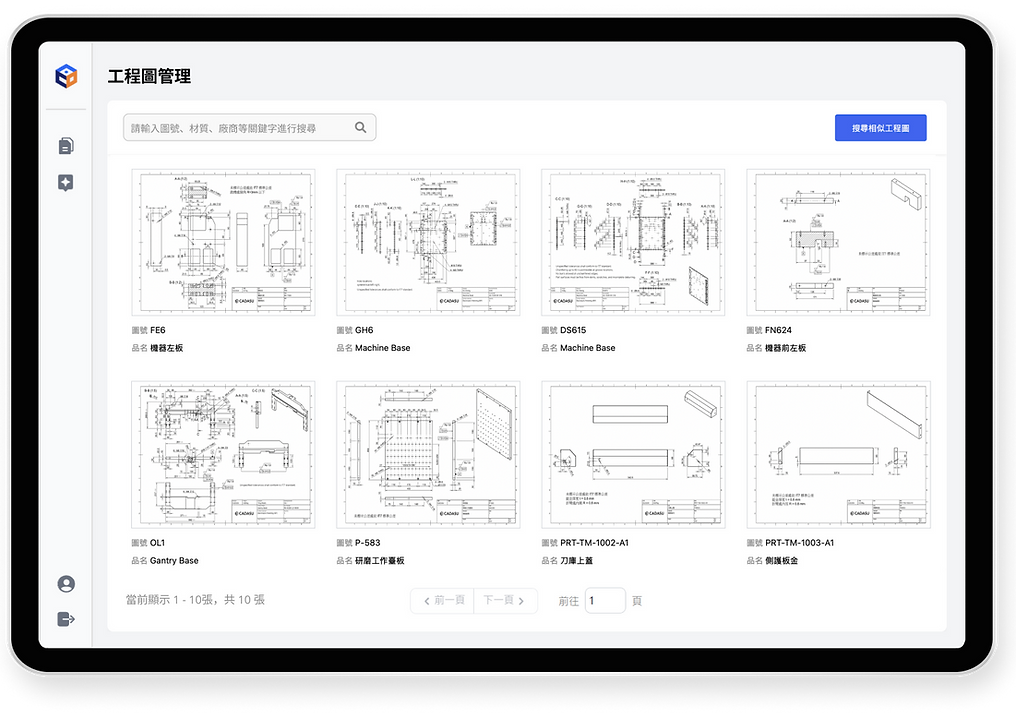Open the PRT-TM-1002-A1 drawing thumbnail

point(633,454)
